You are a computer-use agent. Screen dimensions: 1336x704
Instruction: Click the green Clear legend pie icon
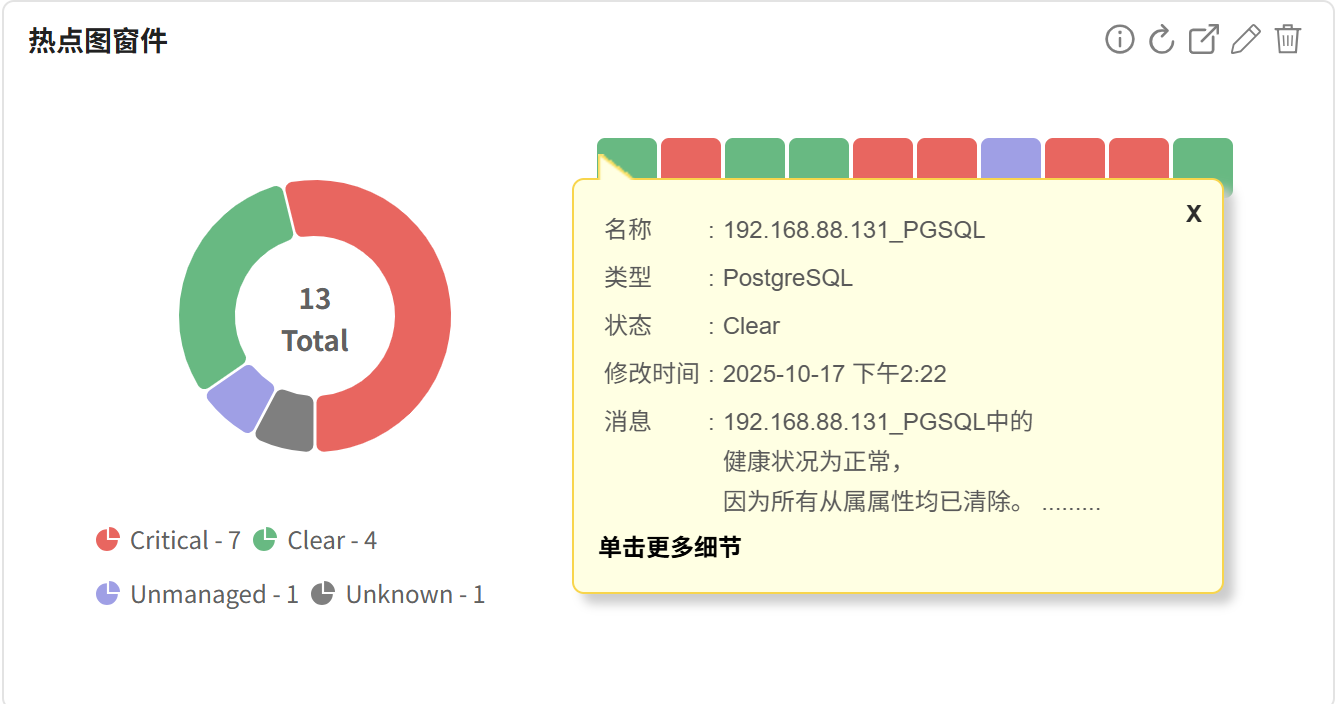(x=264, y=540)
